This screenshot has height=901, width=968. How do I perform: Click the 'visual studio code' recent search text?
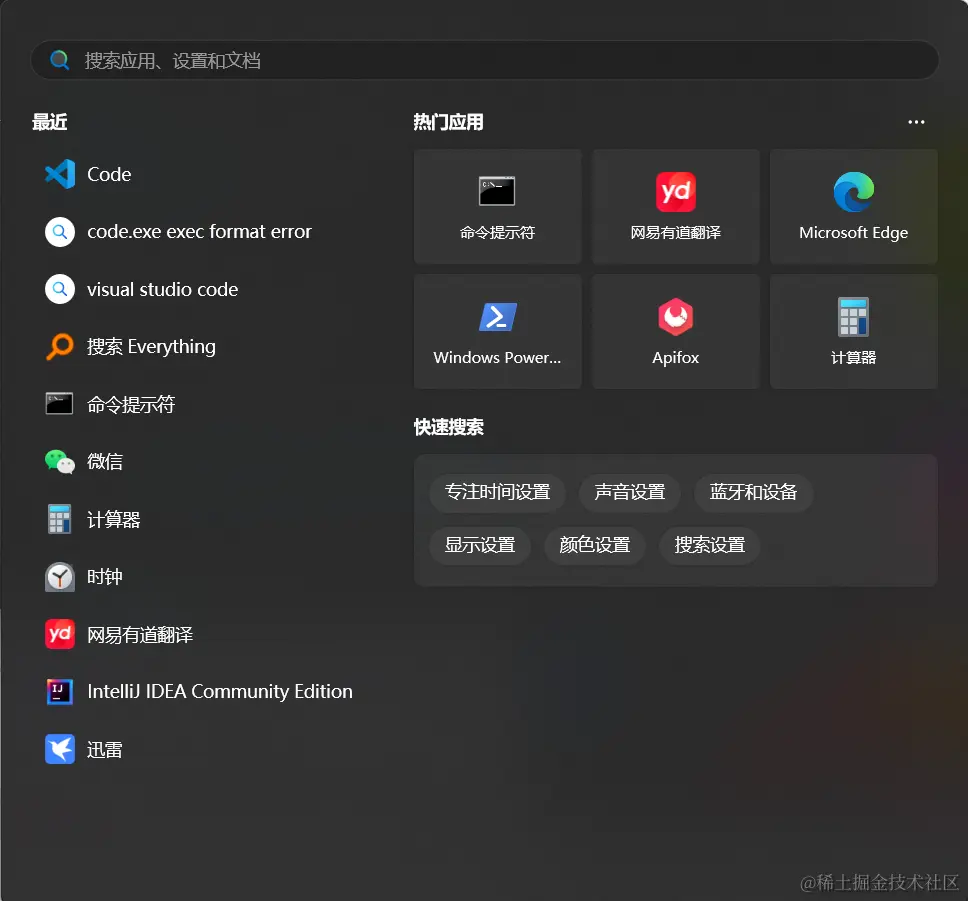[x=162, y=290]
